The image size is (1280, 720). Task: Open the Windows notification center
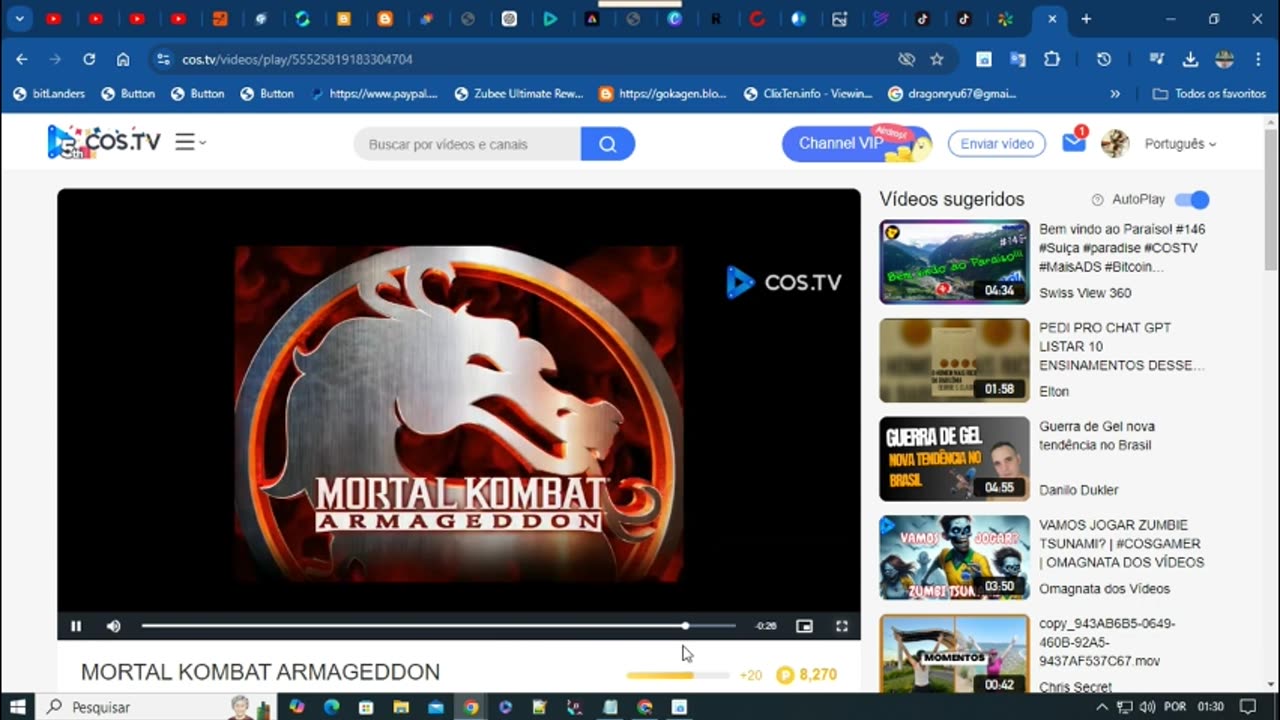pyautogui.click(x=1247, y=707)
